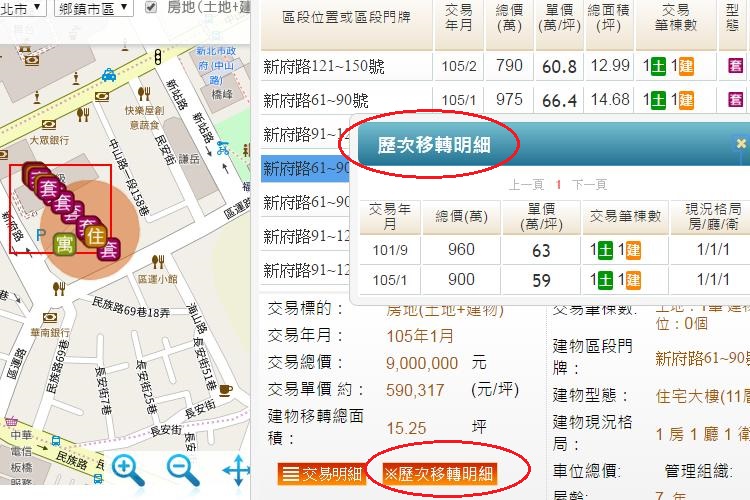Click the 960 total price cell

pyautogui.click(x=461, y=250)
